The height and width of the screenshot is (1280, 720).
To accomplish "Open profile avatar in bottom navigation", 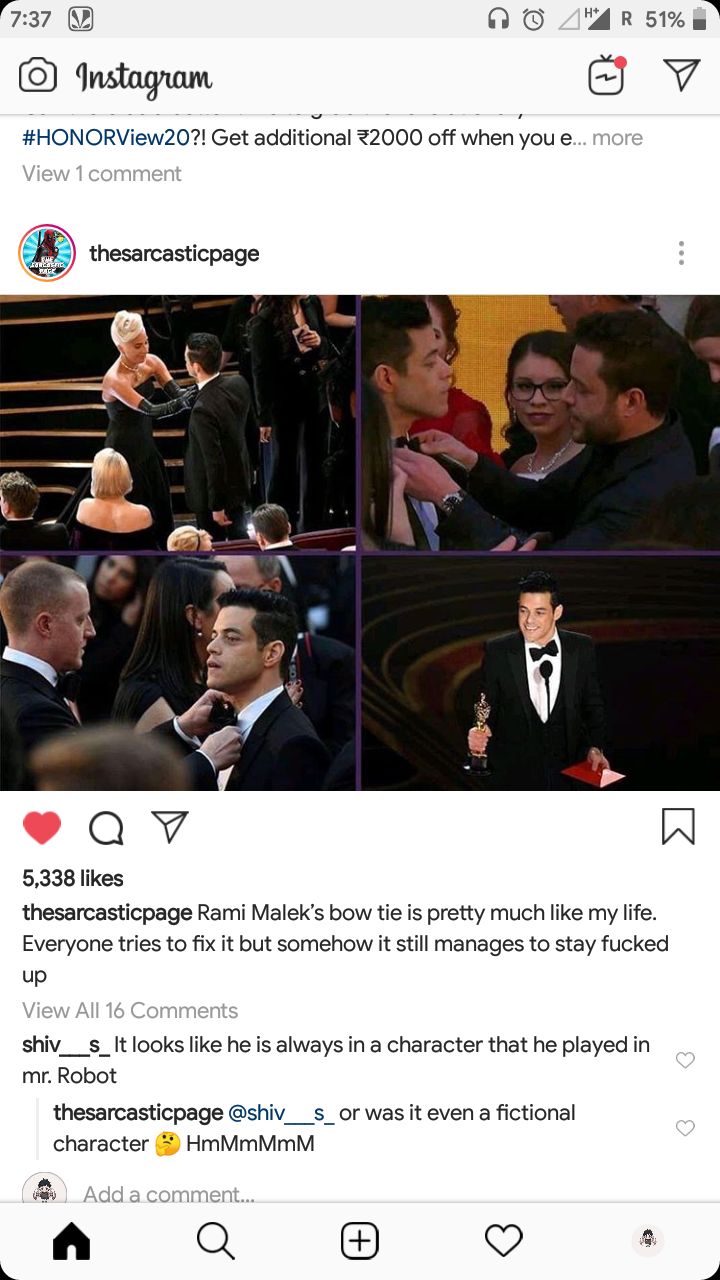I will (648, 1241).
